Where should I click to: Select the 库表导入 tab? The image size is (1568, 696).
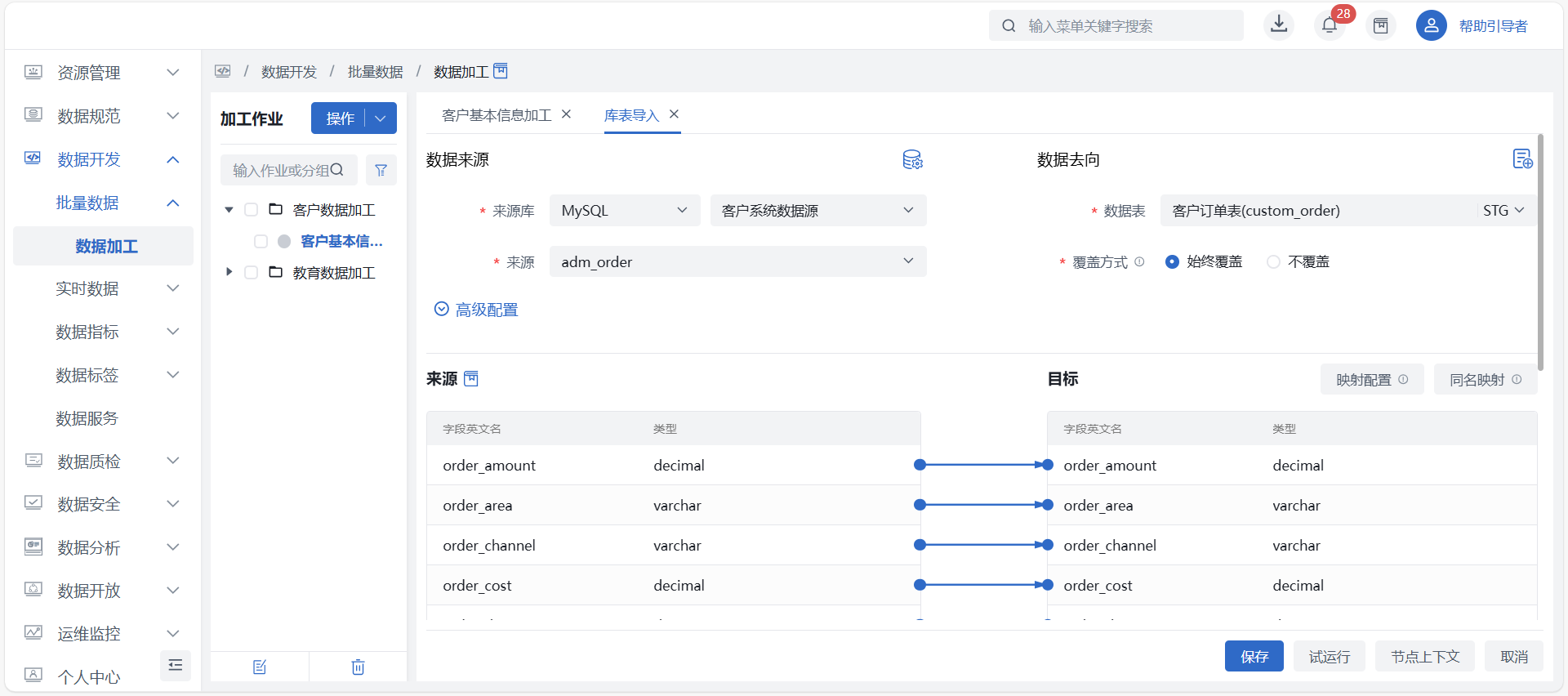tap(631, 115)
